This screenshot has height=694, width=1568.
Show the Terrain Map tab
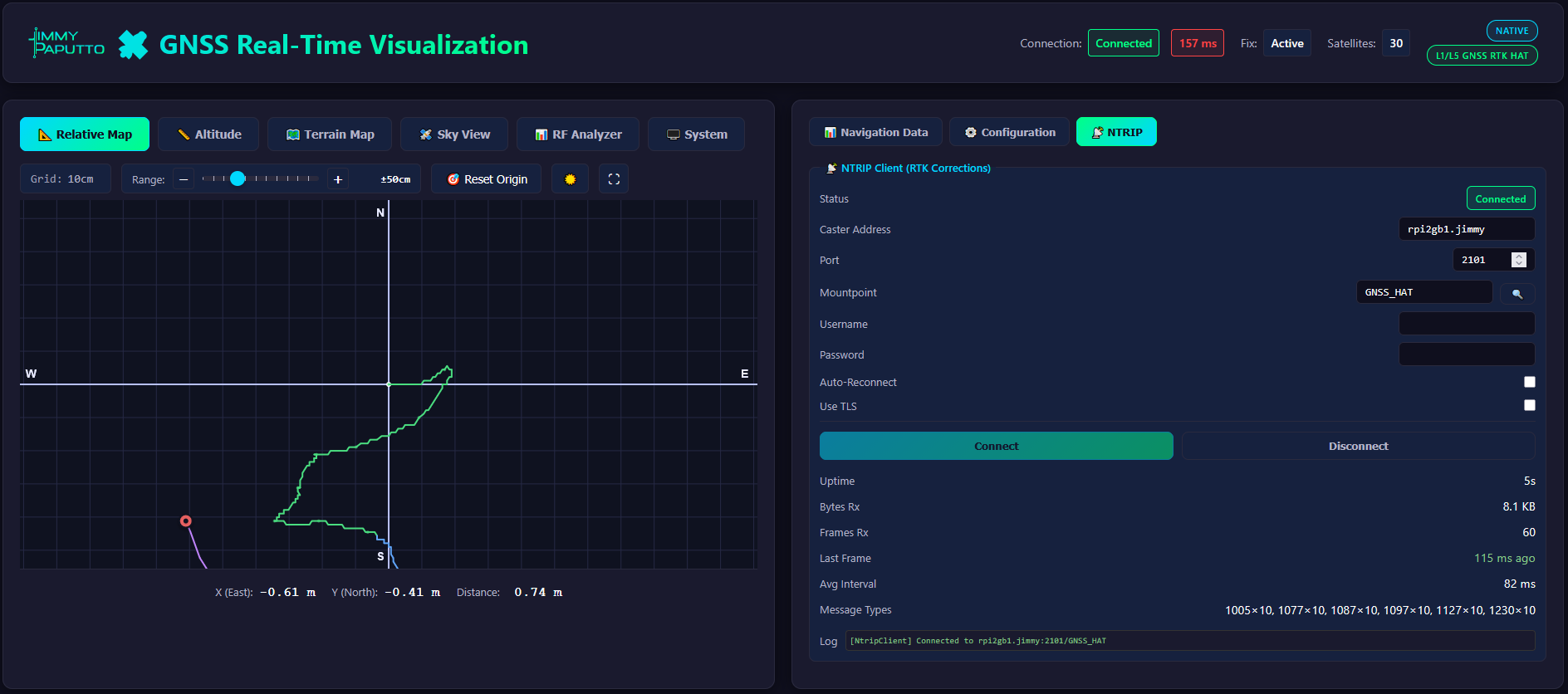pyautogui.click(x=330, y=134)
